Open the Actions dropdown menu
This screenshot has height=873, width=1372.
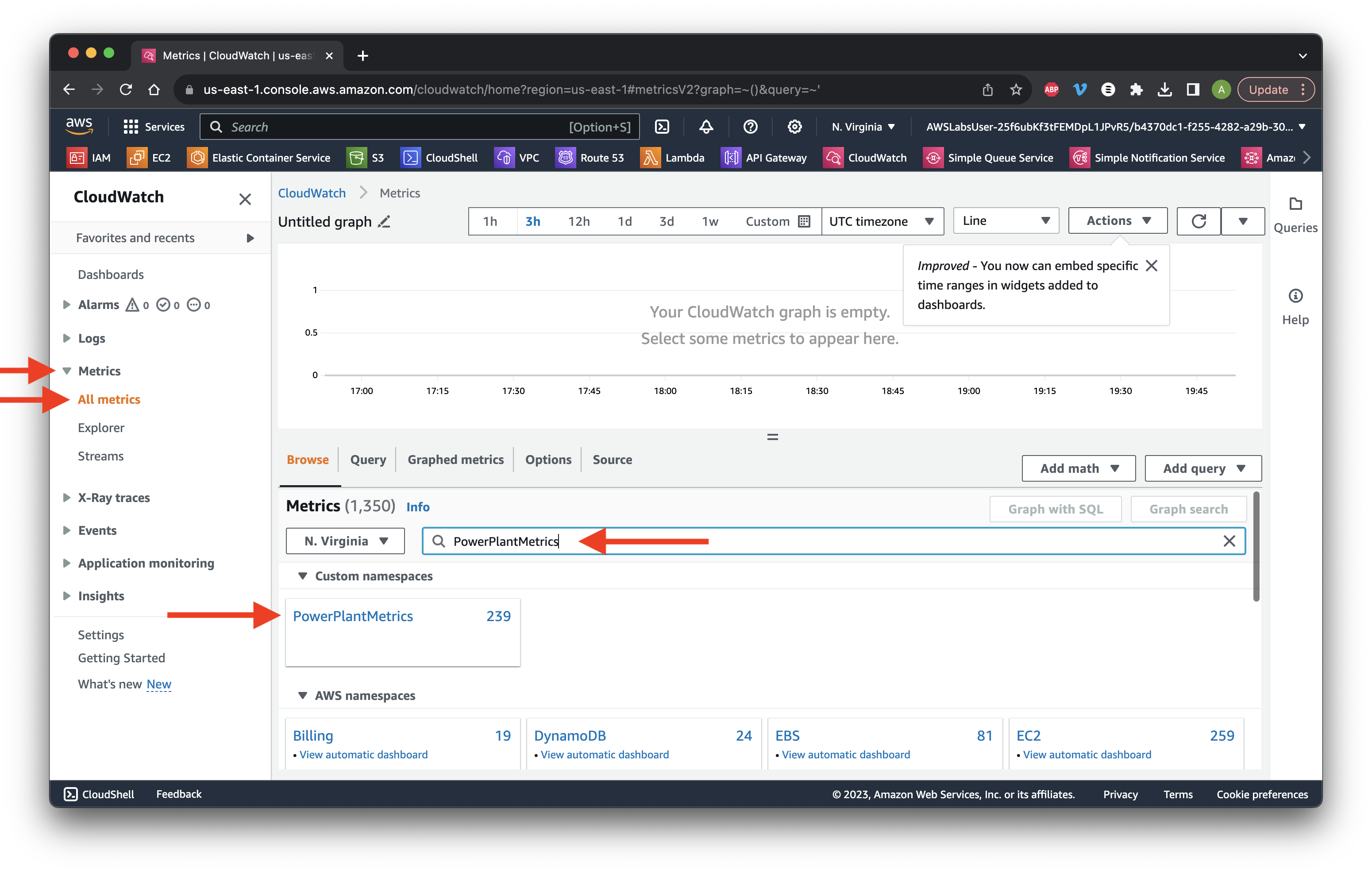[1118, 220]
